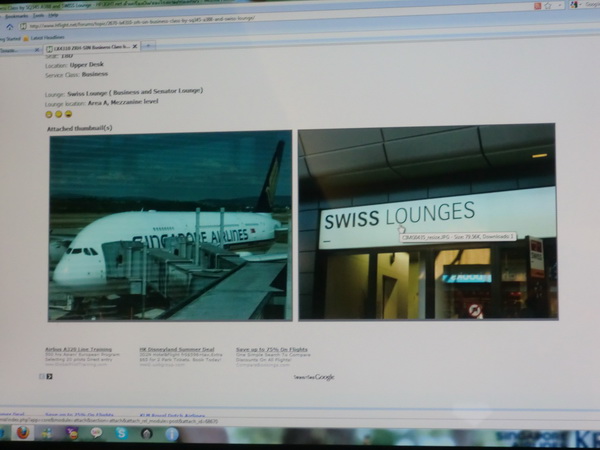Screen dimensions: 600x450
Task: Open the chat bubble app in taskbar
Action: click(96, 433)
